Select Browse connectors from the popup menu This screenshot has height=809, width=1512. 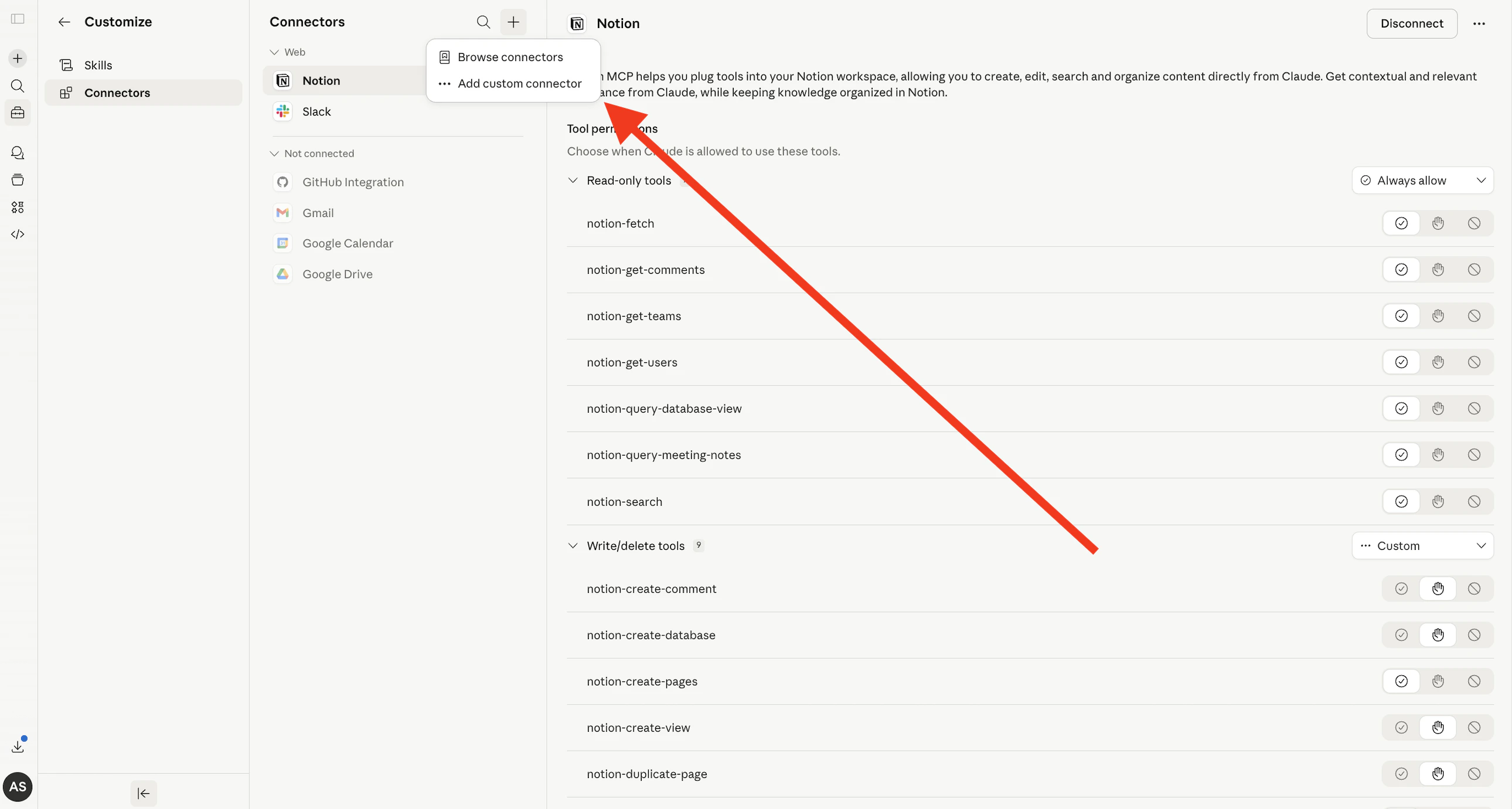[x=510, y=57]
